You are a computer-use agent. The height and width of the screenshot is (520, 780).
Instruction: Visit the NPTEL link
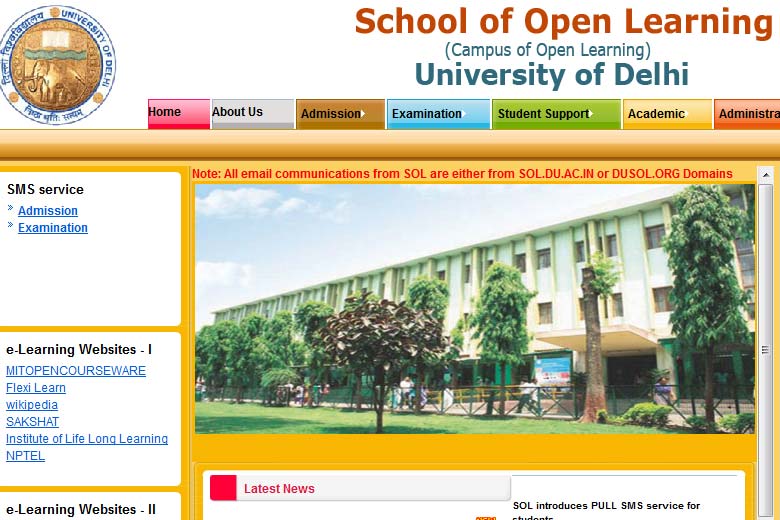(25, 455)
